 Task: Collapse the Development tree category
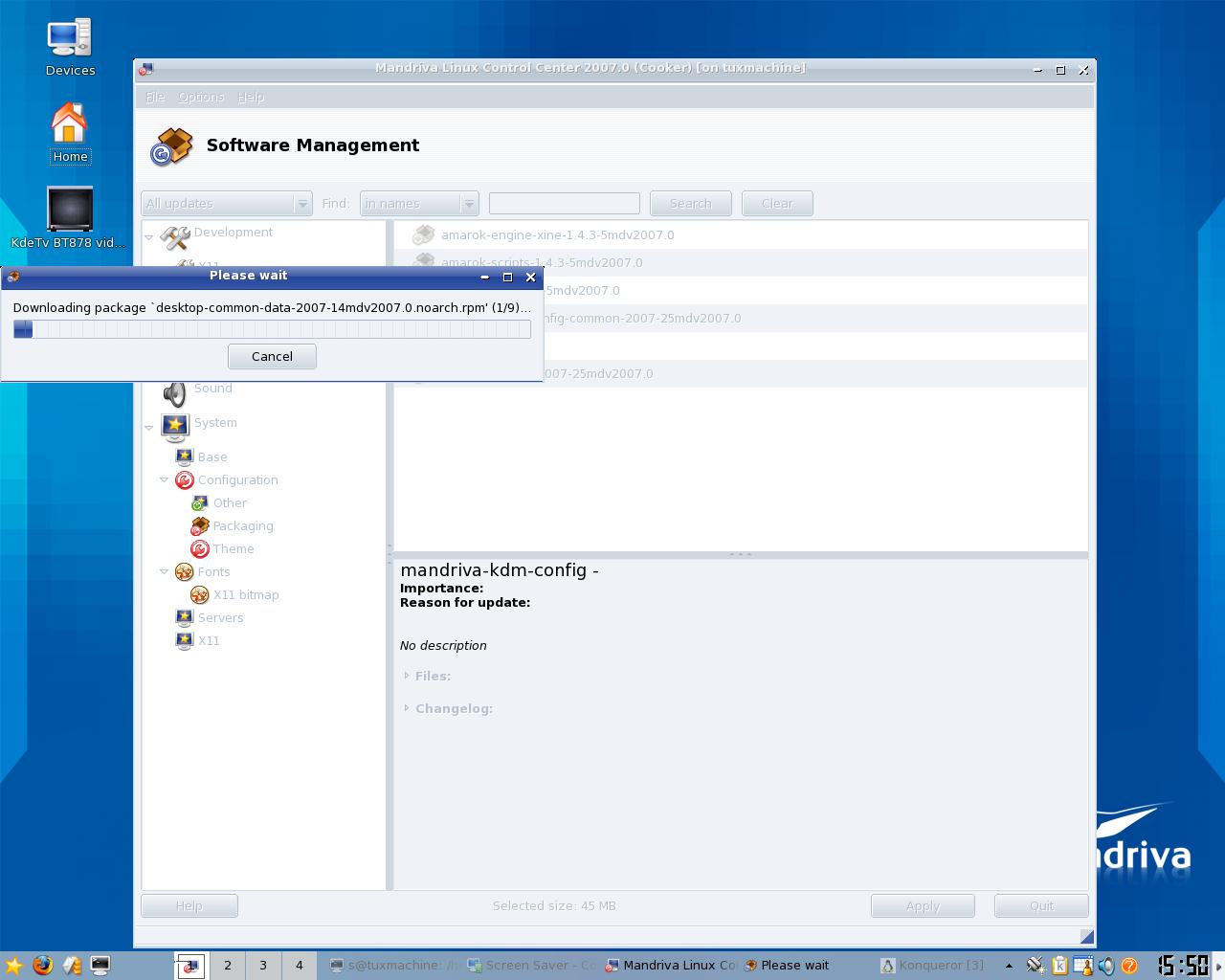click(x=149, y=236)
